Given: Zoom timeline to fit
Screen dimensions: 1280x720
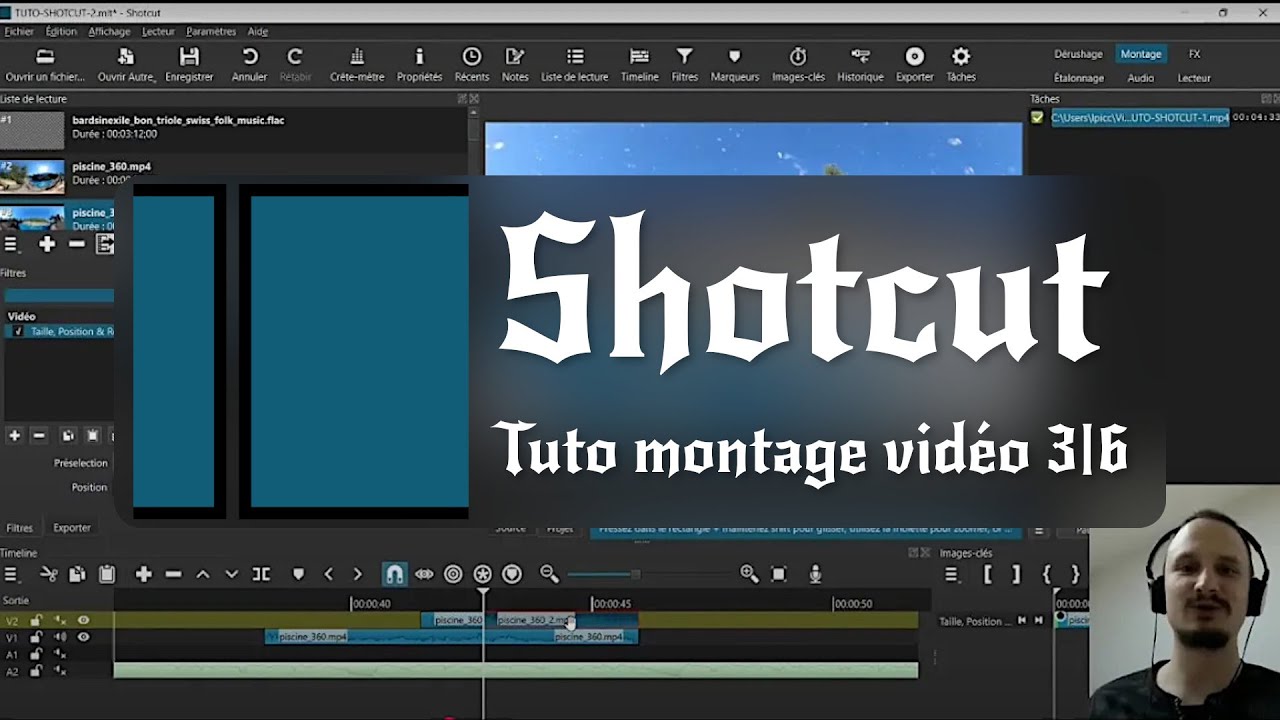Looking at the screenshot, I should [779, 574].
